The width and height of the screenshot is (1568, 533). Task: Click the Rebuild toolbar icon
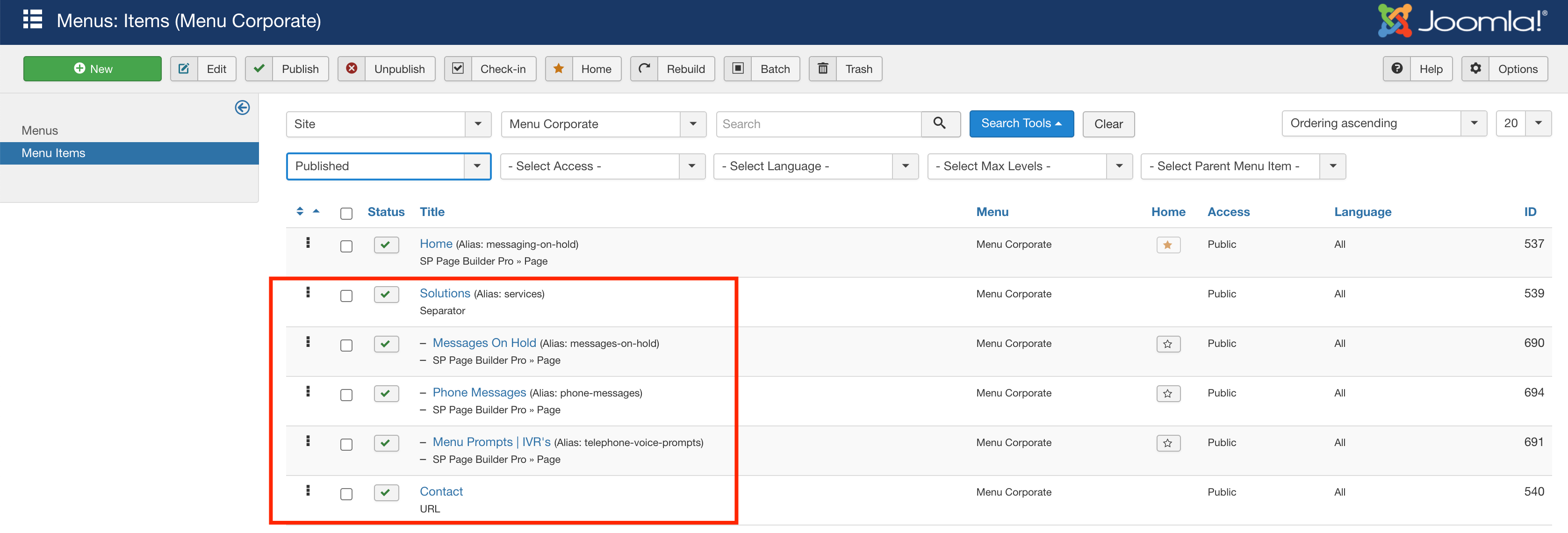click(x=644, y=69)
